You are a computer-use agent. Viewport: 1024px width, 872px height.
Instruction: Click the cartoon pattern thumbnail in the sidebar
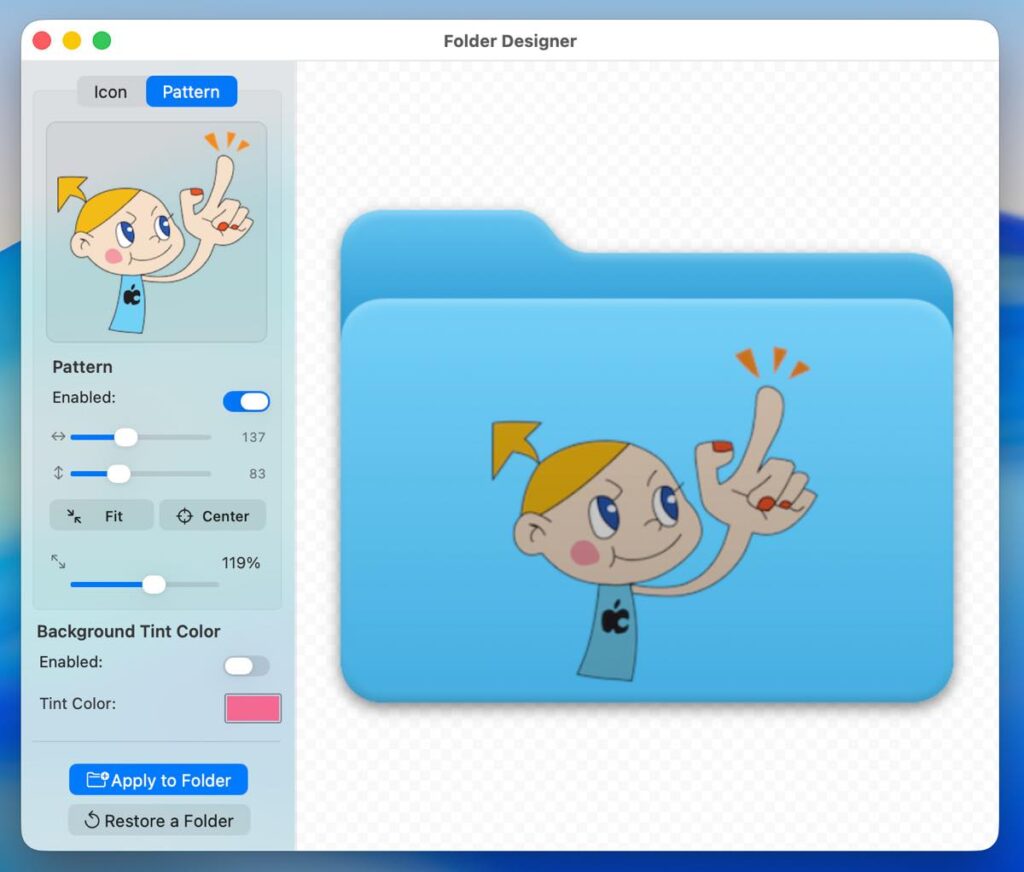click(x=156, y=232)
